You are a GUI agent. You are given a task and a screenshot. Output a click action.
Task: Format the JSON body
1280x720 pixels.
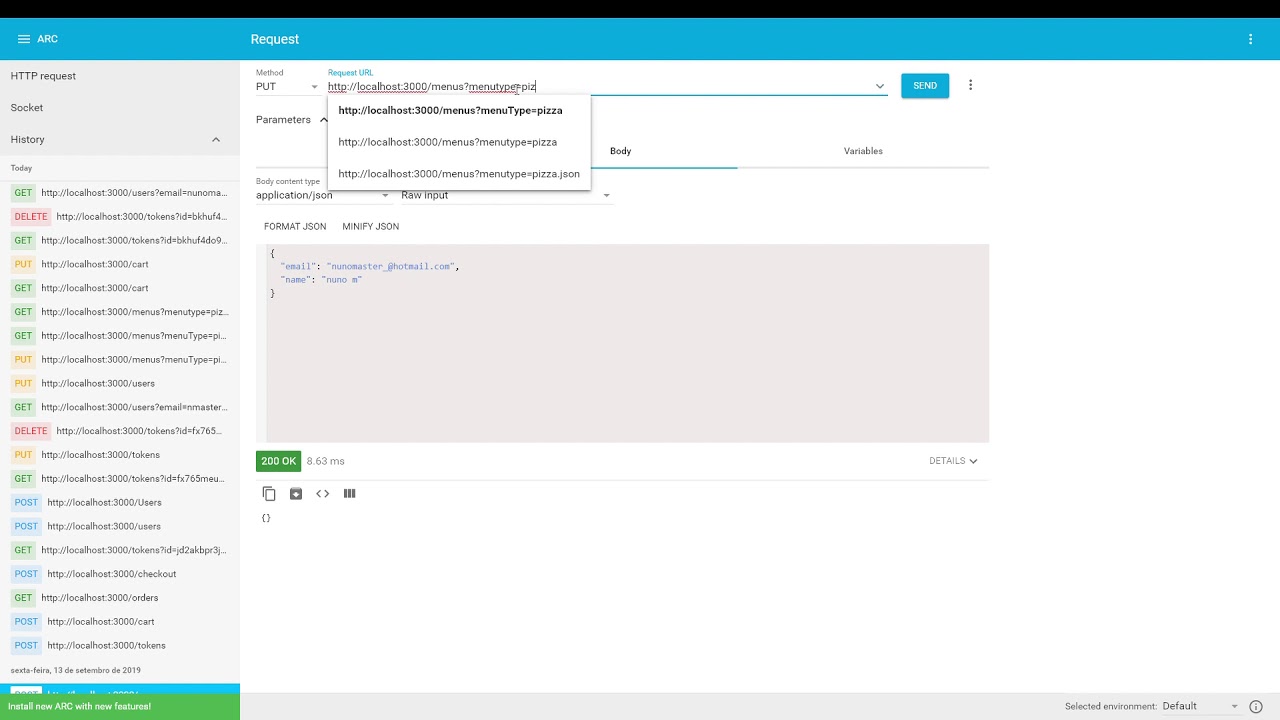tap(295, 227)
